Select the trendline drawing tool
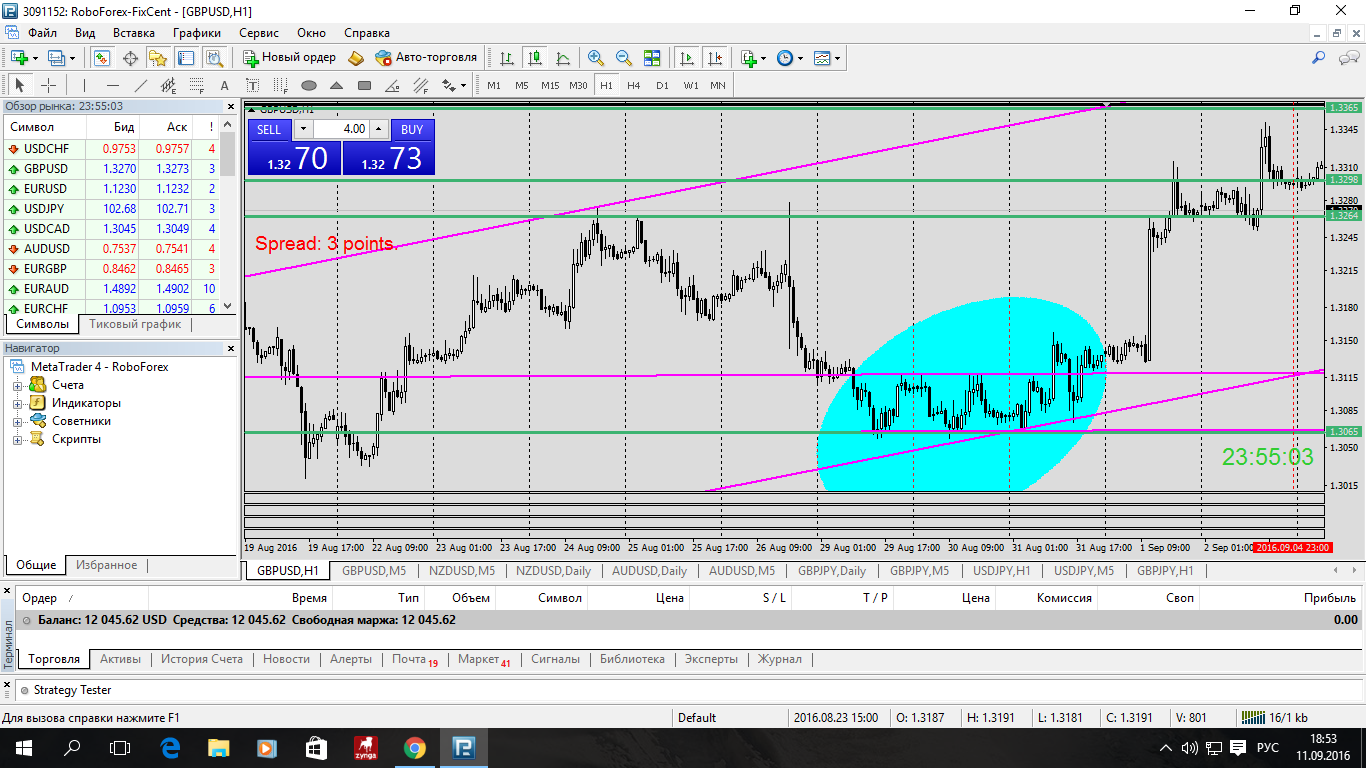 coord(140,85)
